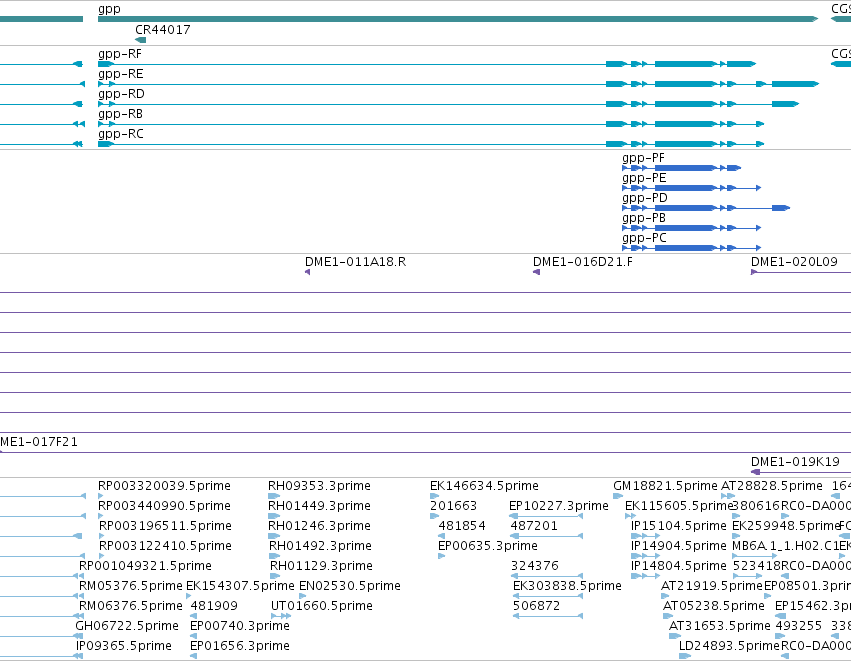Open EST IP14804.5prime
Image resolution: width=851 pixels, height=661 pixels.
(678, 566)
